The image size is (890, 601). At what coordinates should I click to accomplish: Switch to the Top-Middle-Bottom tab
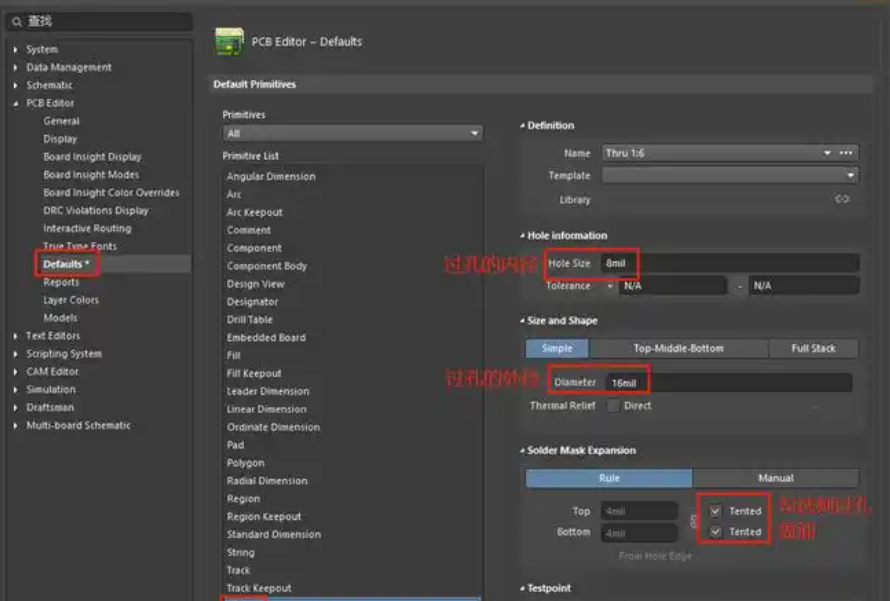coord(678,348)
